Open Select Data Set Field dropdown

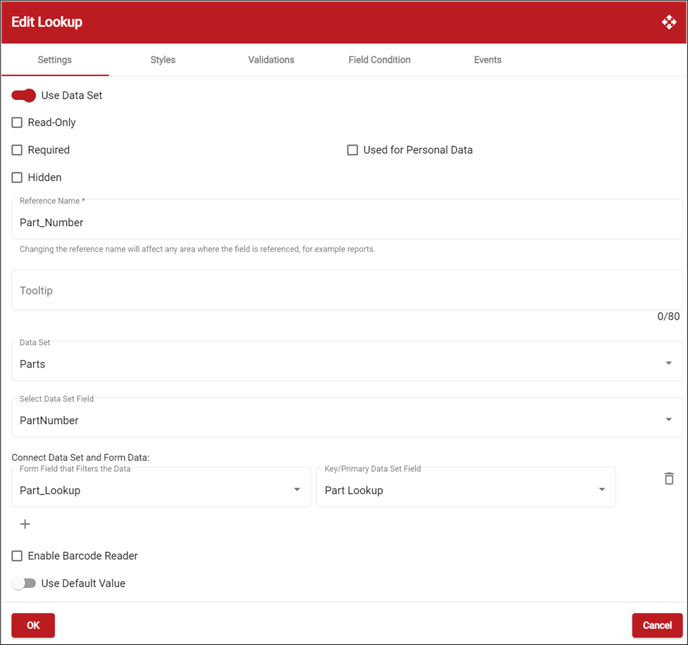pos(347,417)
